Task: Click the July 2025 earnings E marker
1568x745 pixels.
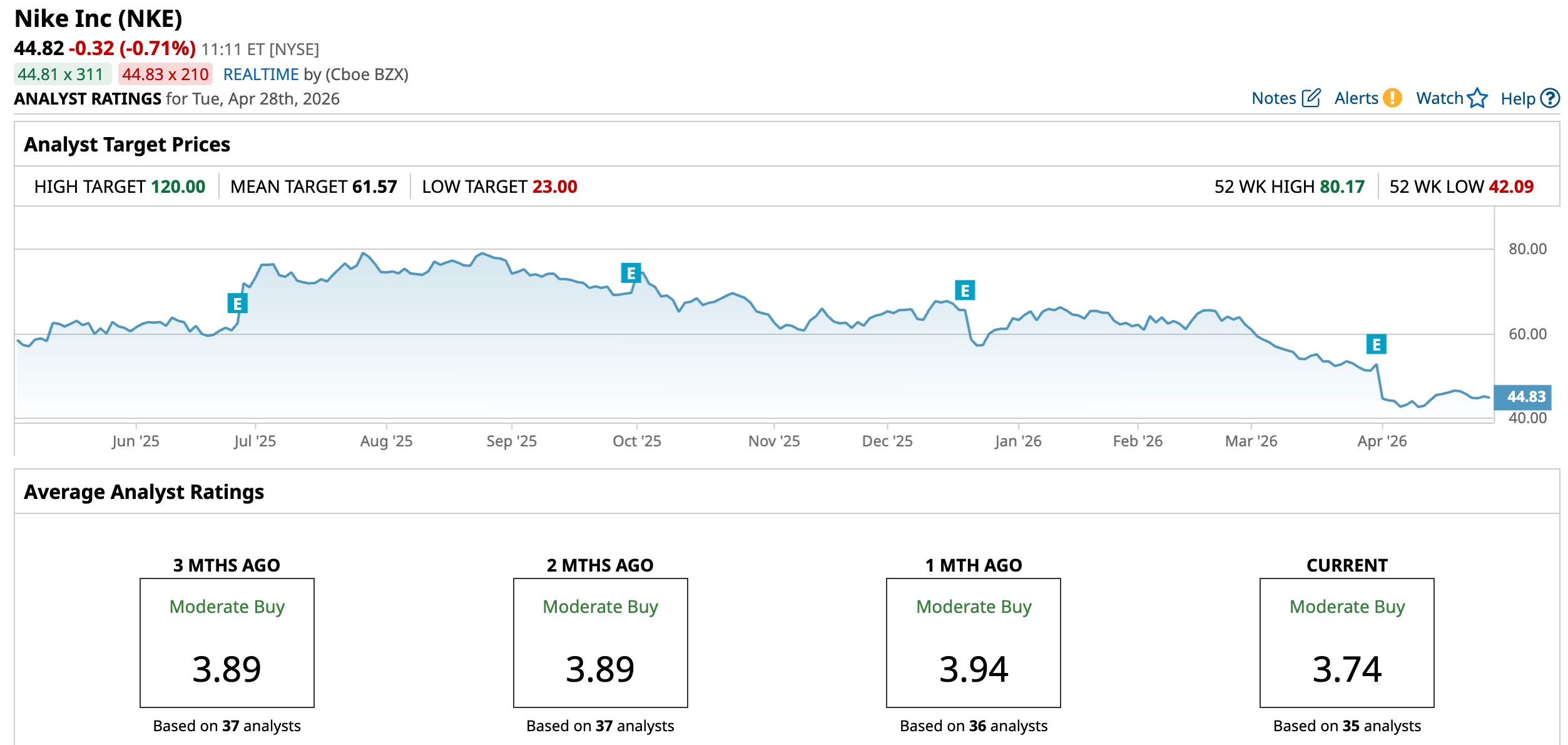Action: point(237,304)
